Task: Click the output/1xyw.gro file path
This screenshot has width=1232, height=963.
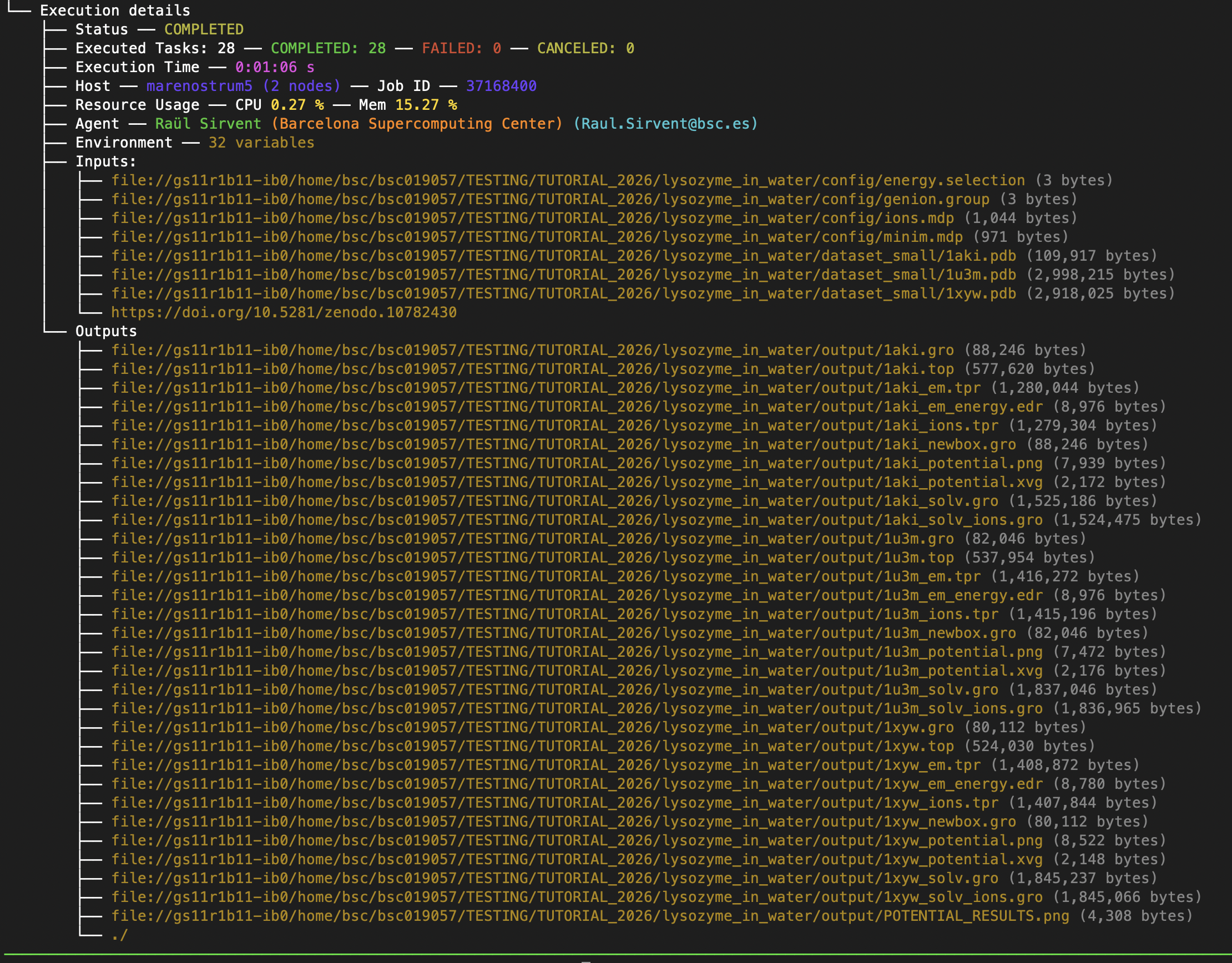Action: 533,727
